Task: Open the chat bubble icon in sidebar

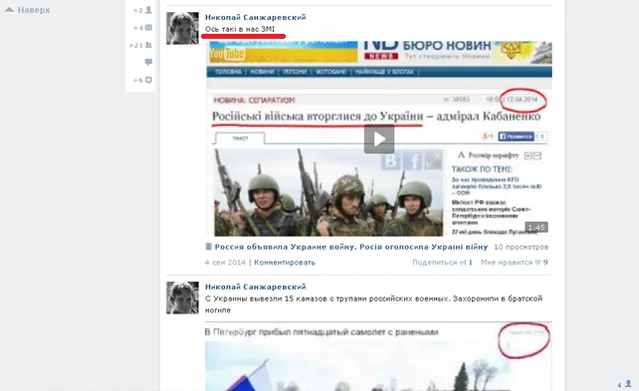Action: coord(148,62)
